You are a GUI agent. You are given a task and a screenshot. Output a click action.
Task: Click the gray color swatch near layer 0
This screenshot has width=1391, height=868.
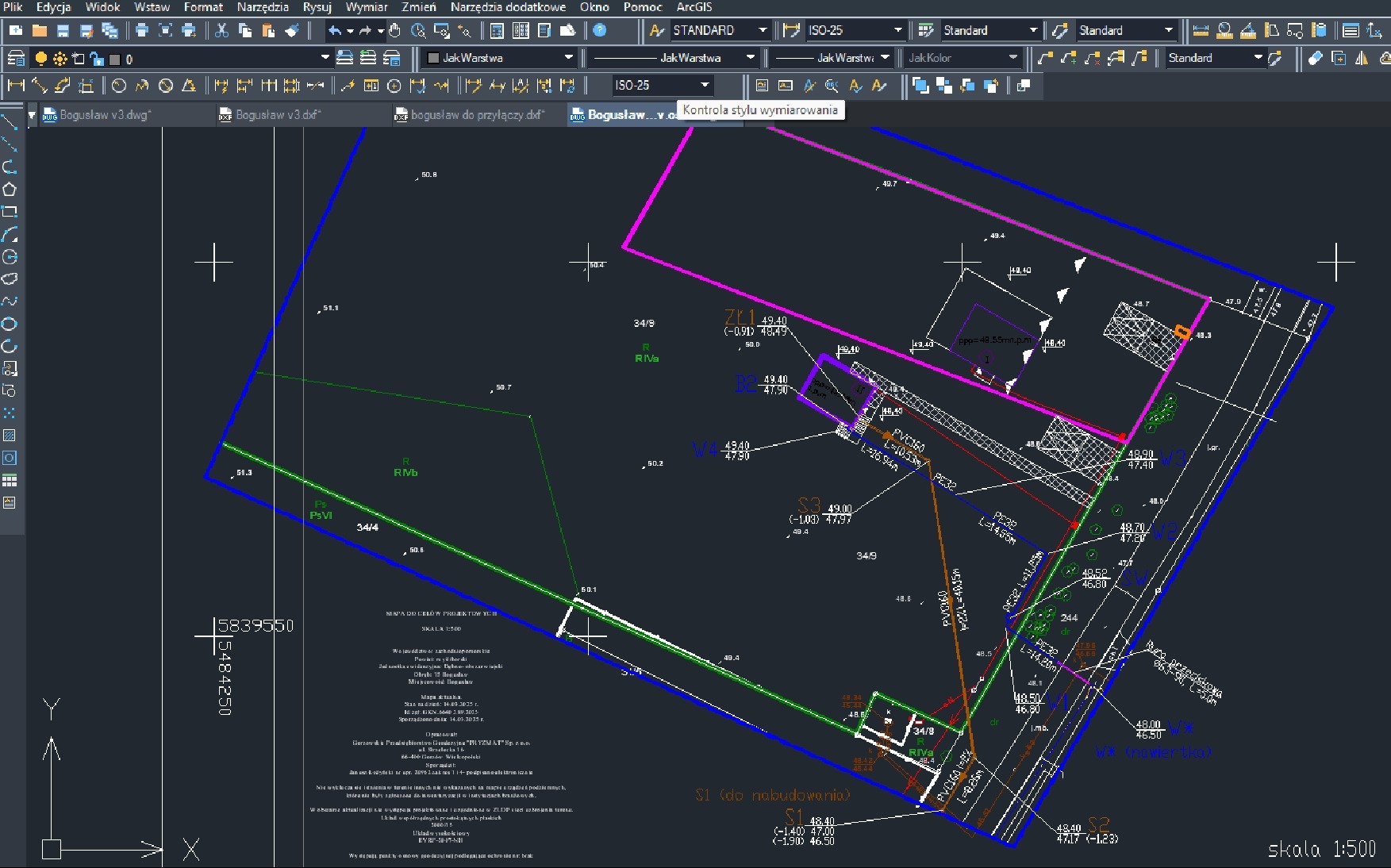coord(113,58)
